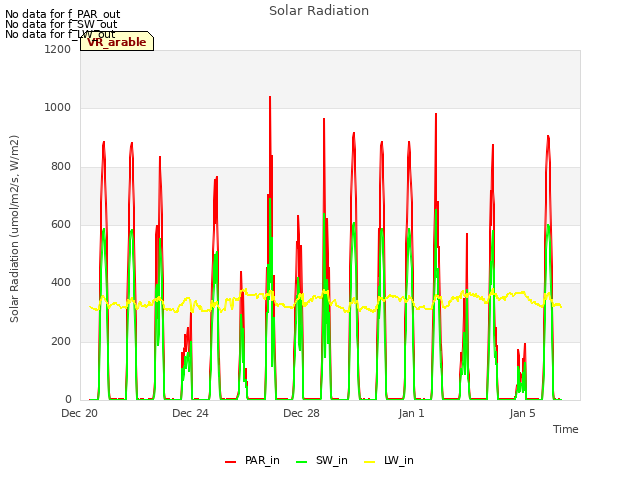Click the 800 y-axis tick label

tap(61, 167)
